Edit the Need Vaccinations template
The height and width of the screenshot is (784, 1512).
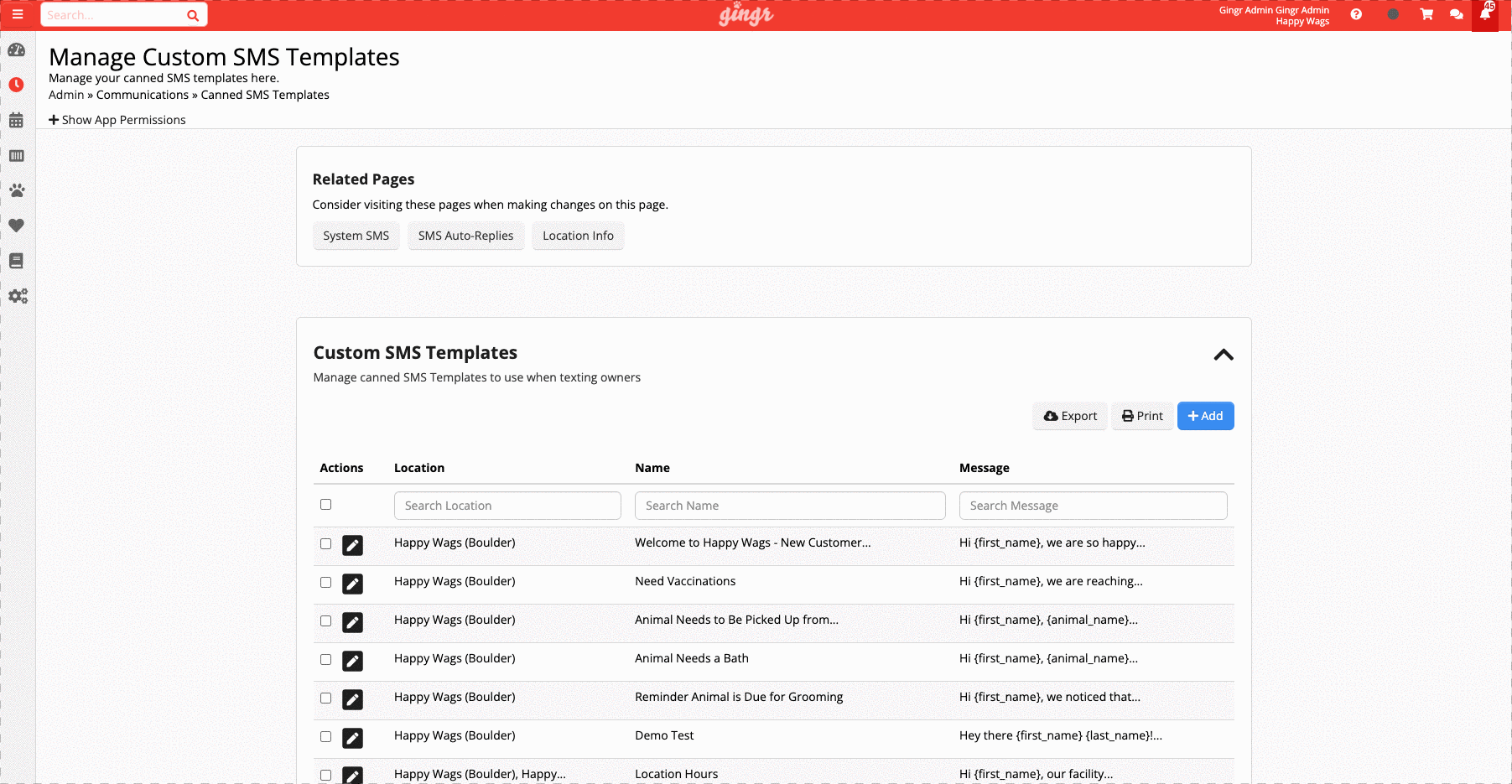[x=353, y=584]
